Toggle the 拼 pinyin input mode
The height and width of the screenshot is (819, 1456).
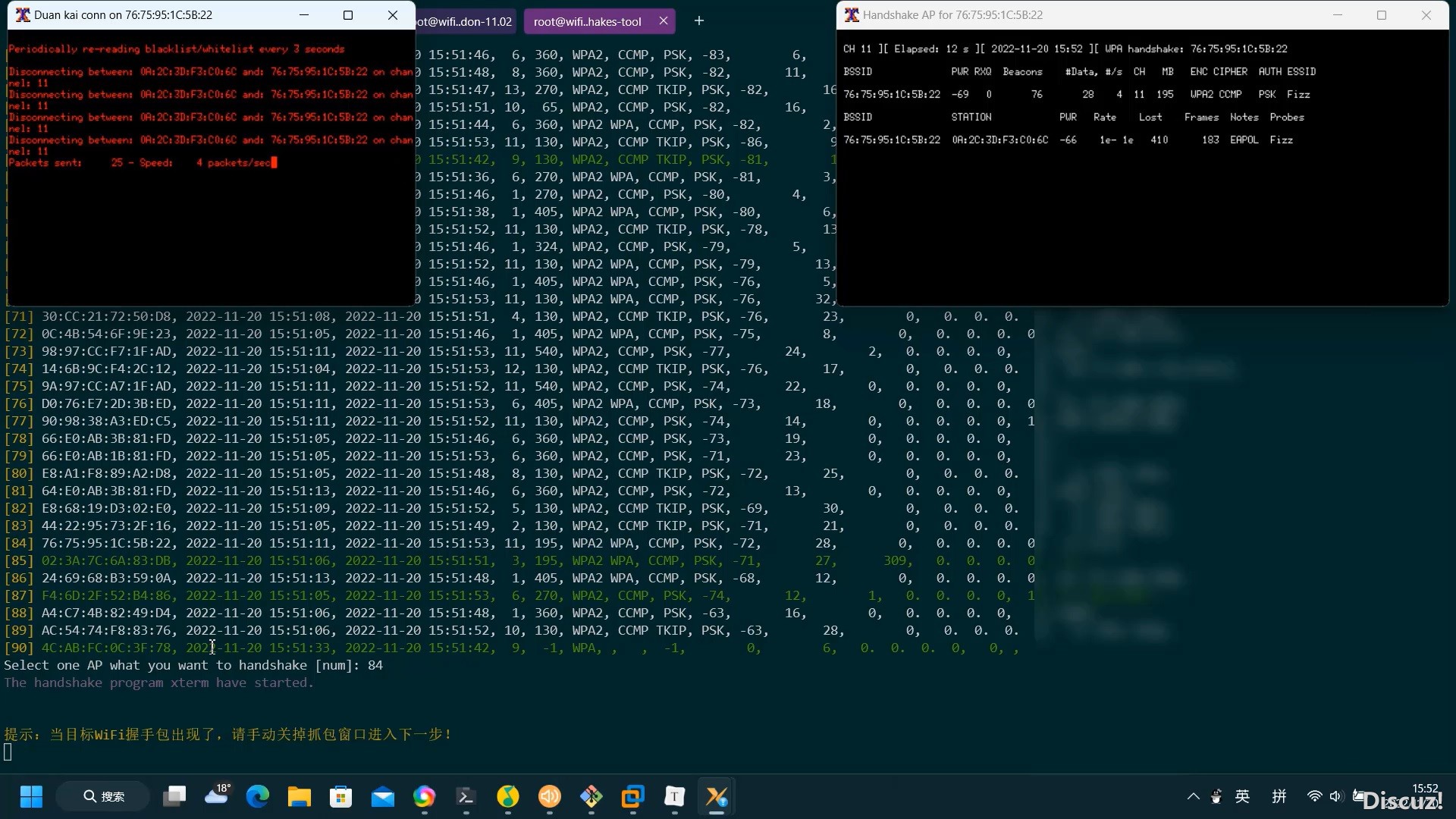point(1279,796)
